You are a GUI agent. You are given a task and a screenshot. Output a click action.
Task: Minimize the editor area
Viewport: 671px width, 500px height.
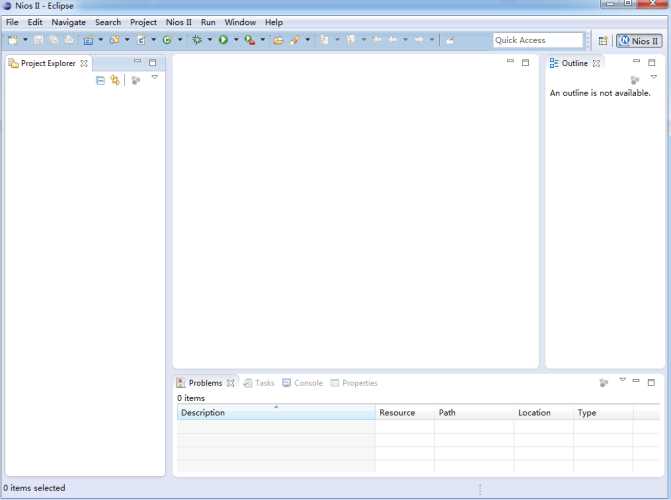point(510,61)
